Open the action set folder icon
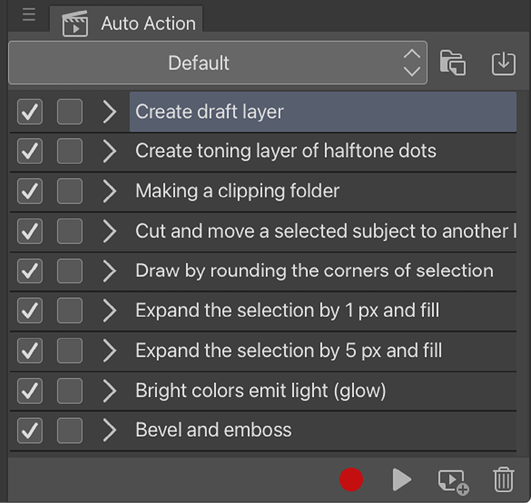Viewport: 531px width, 503px height. [x=453, y=63]
